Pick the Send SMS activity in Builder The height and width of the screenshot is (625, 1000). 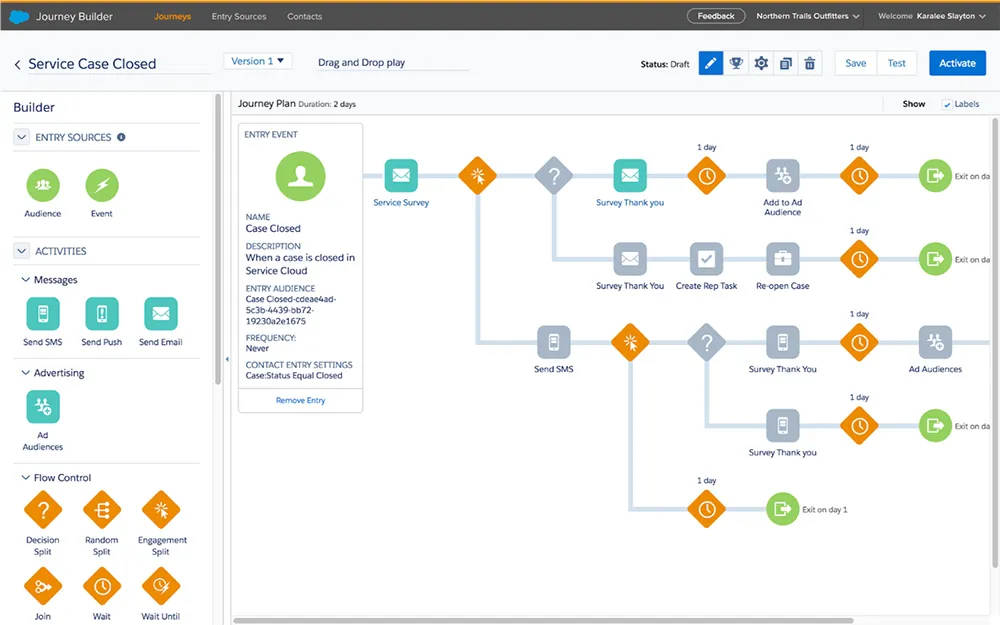coord(43,314)
